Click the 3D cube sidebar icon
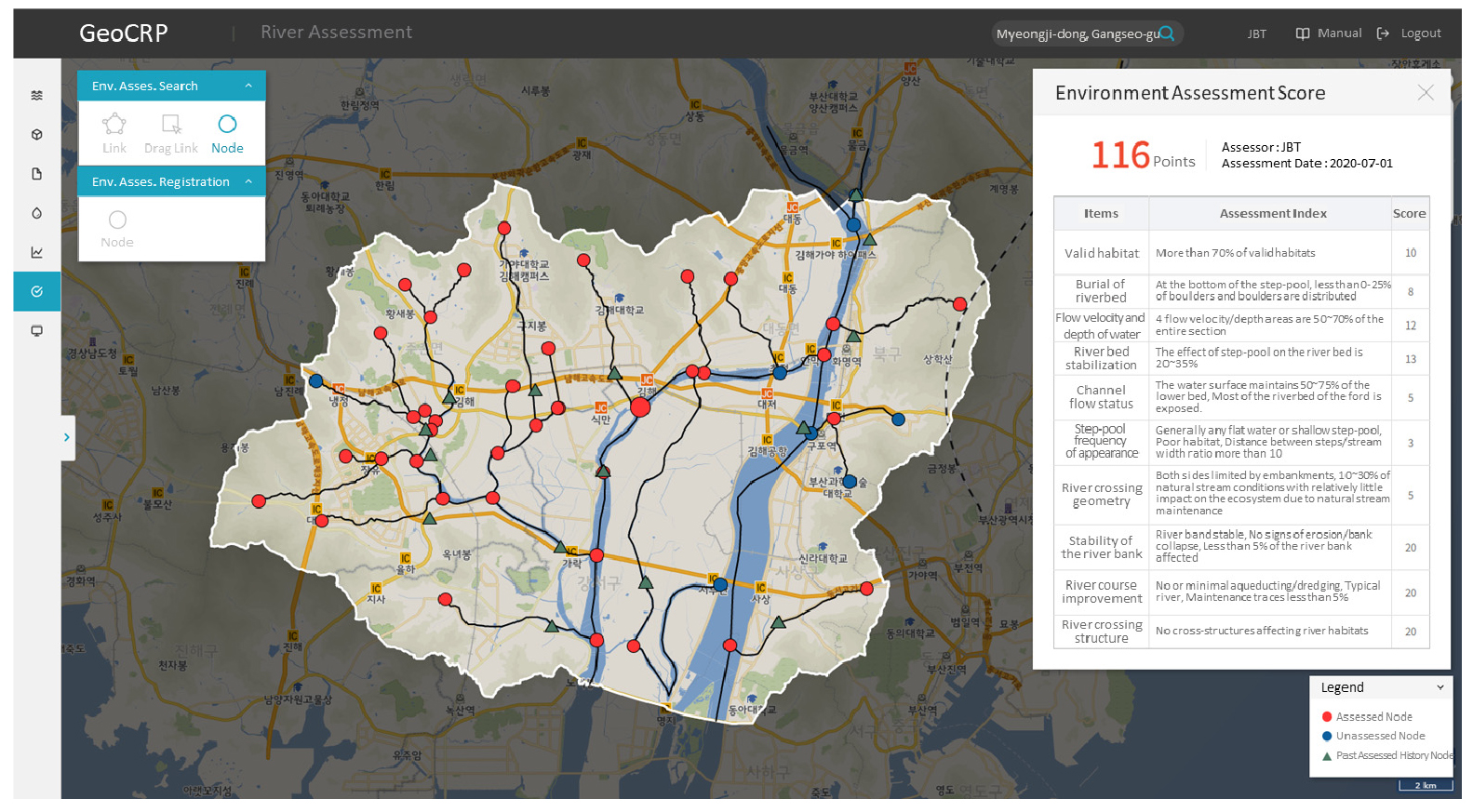This screenshot has width=1473, height=812. [x=37, y=135]
